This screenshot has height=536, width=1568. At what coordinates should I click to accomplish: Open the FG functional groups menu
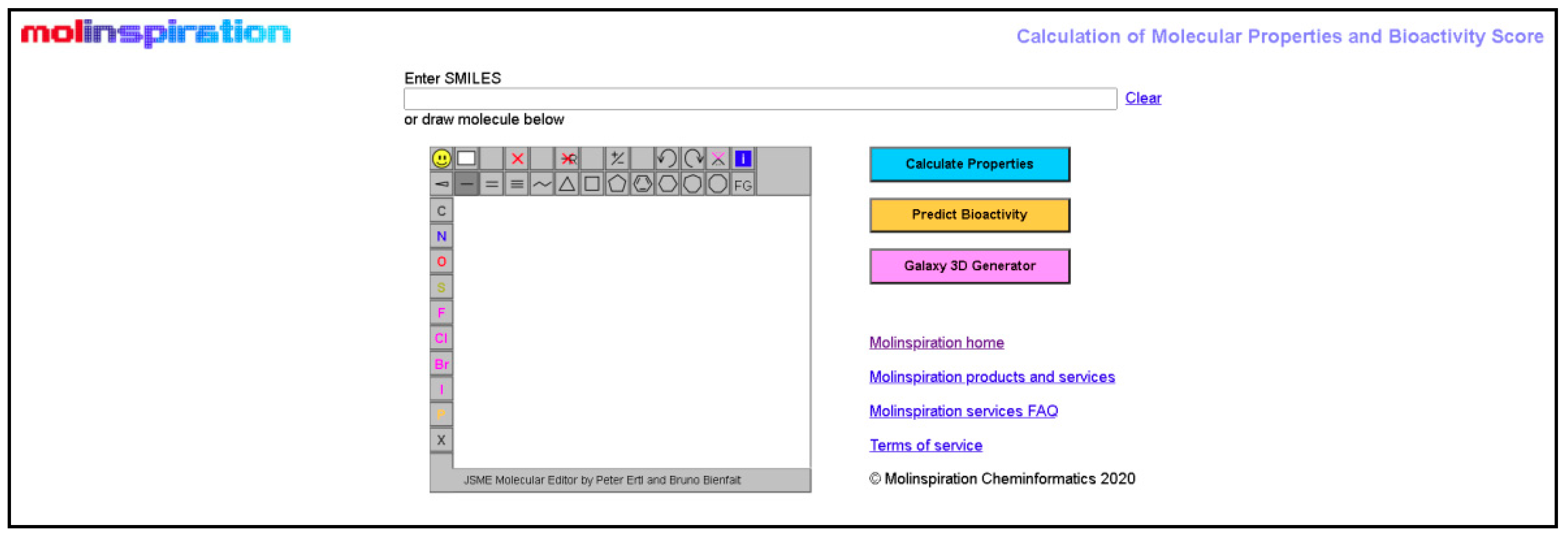(x=743, y=184)
